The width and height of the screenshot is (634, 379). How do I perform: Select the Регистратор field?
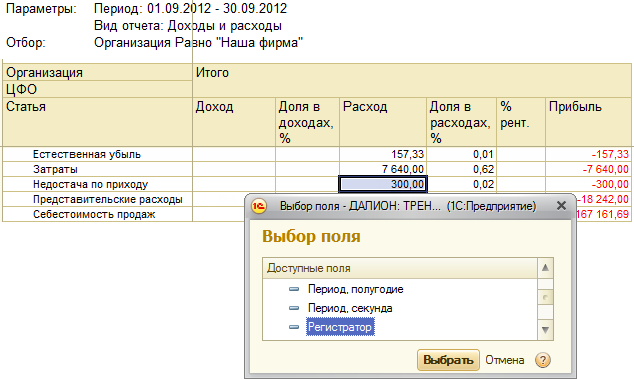[x=340, y=327]
